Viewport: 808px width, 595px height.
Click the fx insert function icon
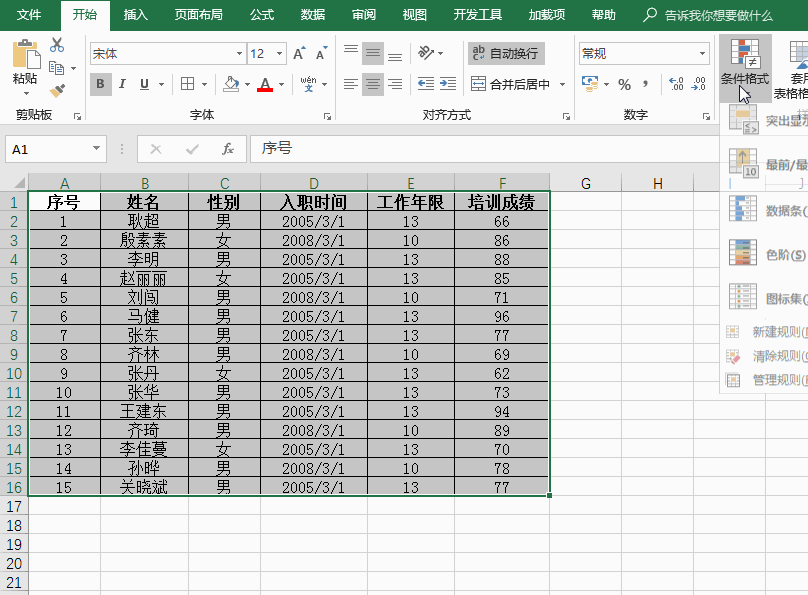[x=227, y=149]
